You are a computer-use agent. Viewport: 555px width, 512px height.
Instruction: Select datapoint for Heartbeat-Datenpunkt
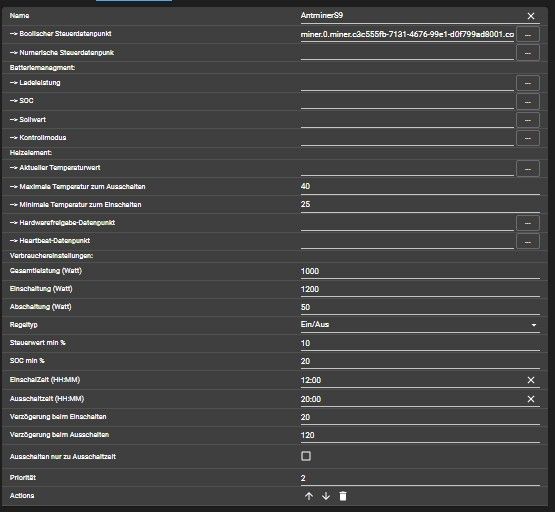pyautogui.click(x=528, y=241)
